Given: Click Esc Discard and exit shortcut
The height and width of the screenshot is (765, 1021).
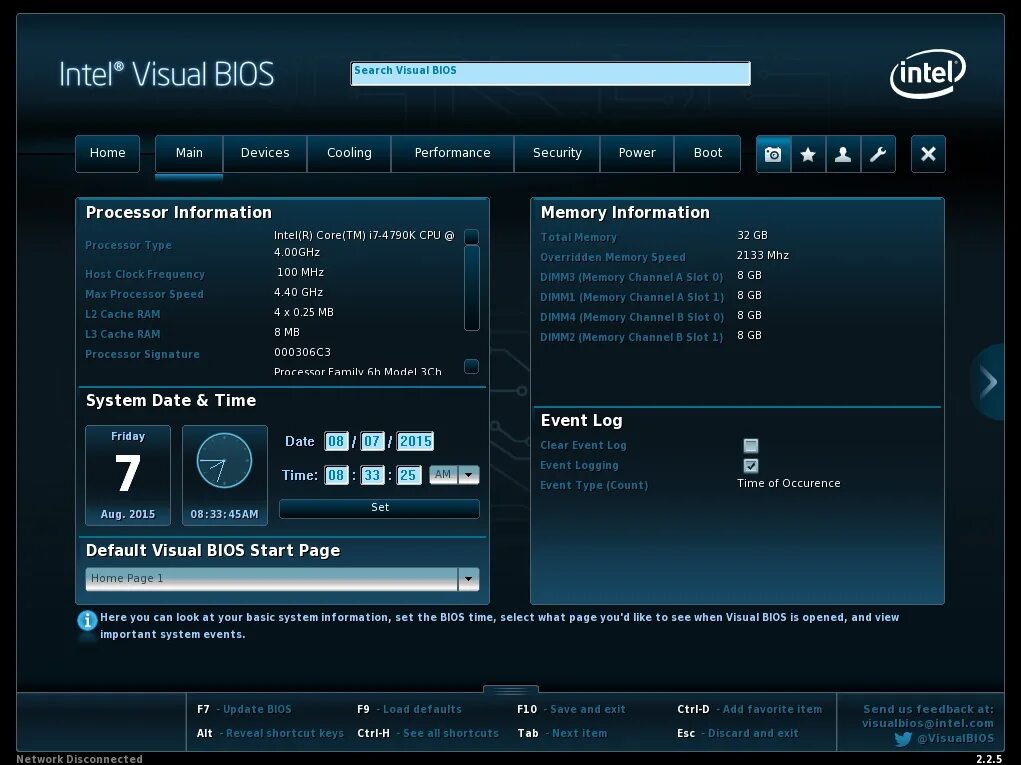Looking at the screenshot, I should coord(737,733).
